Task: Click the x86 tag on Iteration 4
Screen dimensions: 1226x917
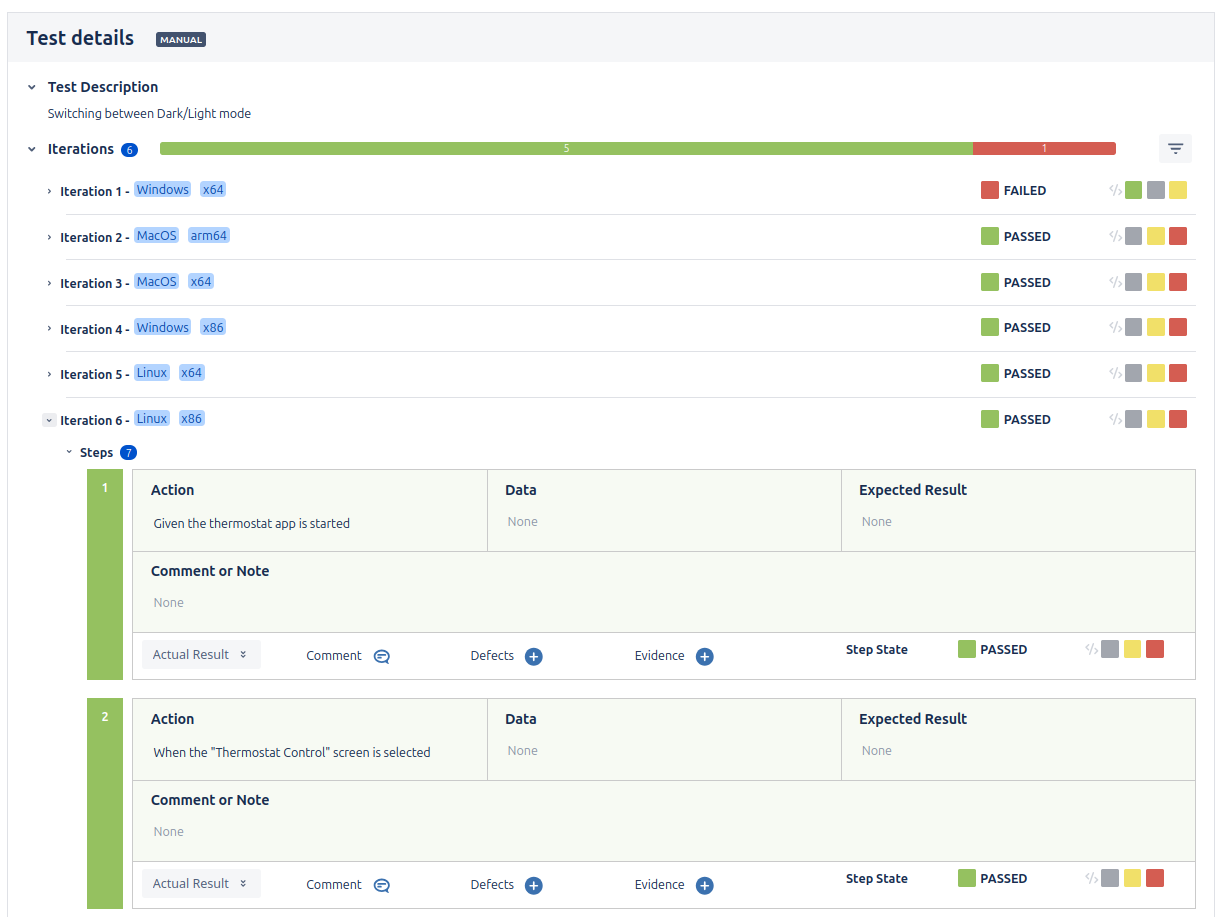Action: point(212,328)
